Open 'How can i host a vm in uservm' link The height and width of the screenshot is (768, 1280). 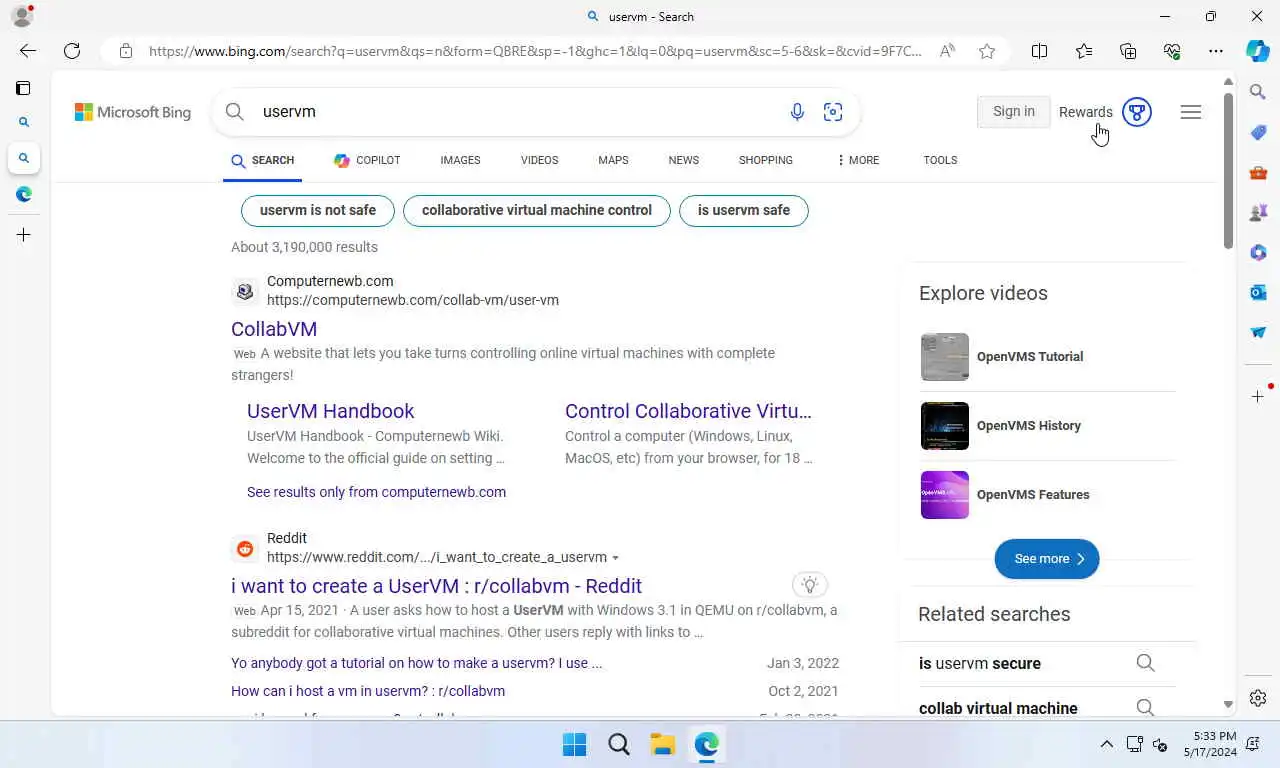pos(368,691)
